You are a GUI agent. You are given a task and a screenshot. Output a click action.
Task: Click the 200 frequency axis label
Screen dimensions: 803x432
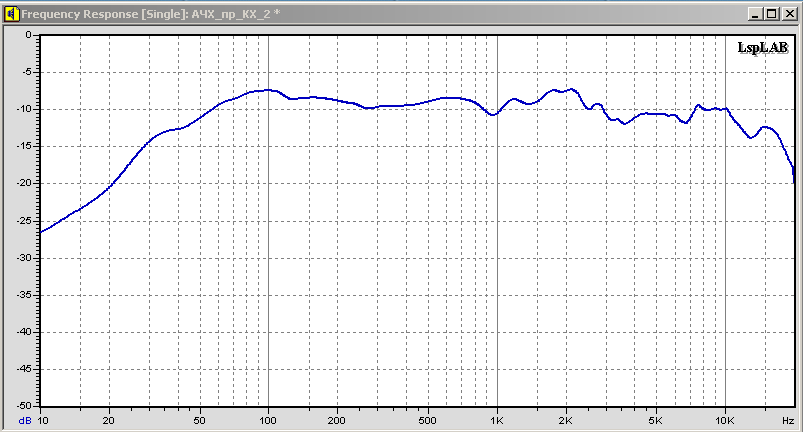click(336, 421)
